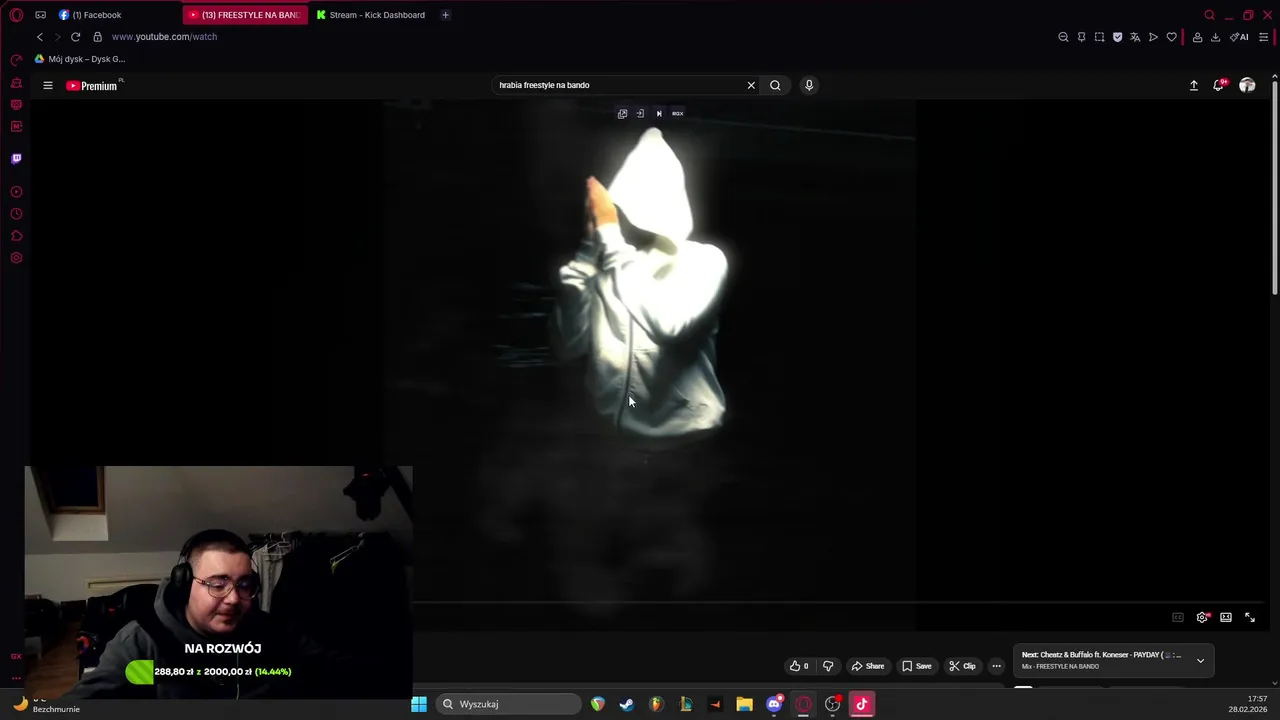The height and width of the screenshot is (720, 1280).
Task: Open the Opera profile account icon
Action: 1197,37
